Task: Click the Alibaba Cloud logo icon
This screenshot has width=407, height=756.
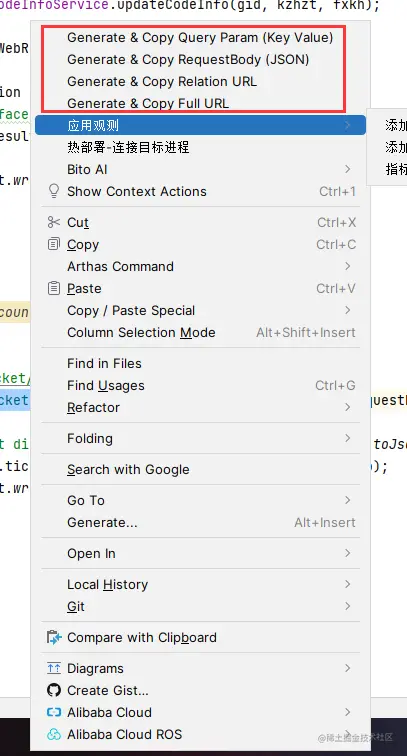Action: (54, 712)
